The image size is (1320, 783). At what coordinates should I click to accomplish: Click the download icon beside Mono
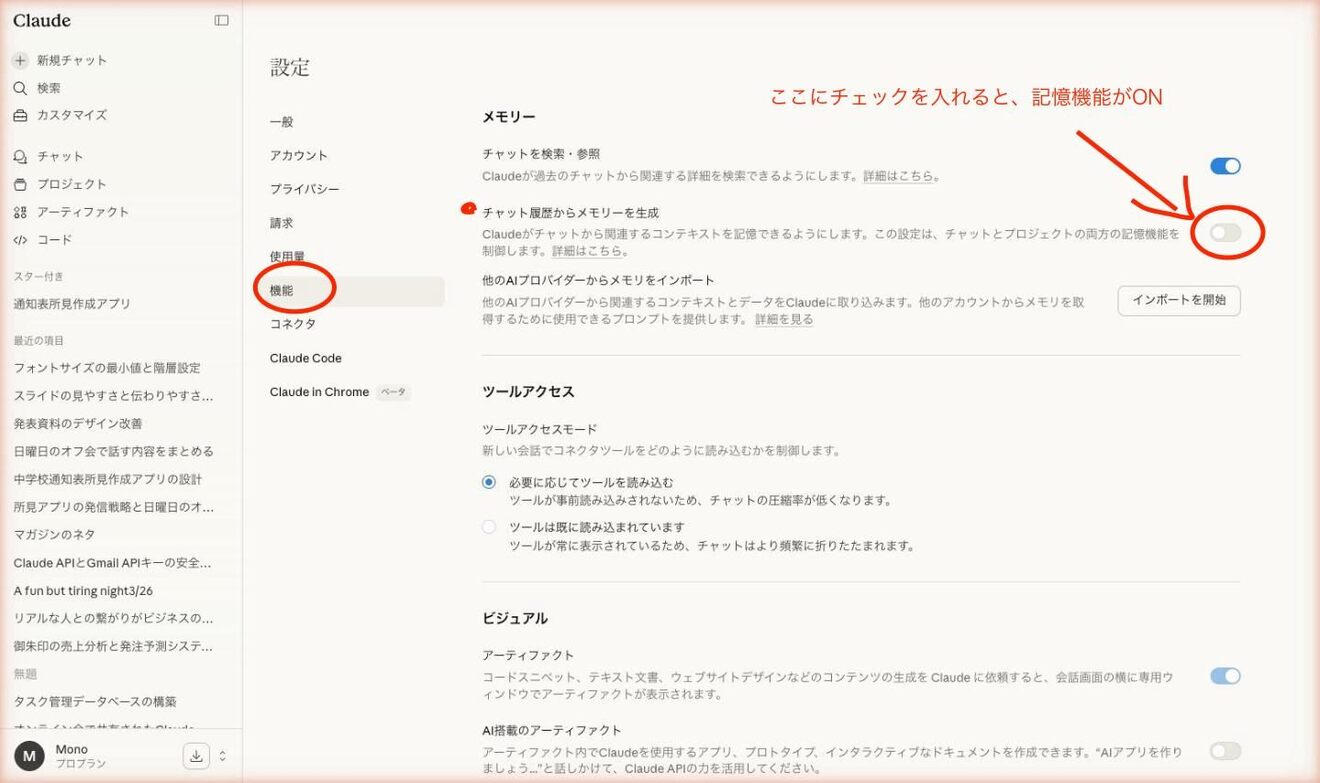196,756
